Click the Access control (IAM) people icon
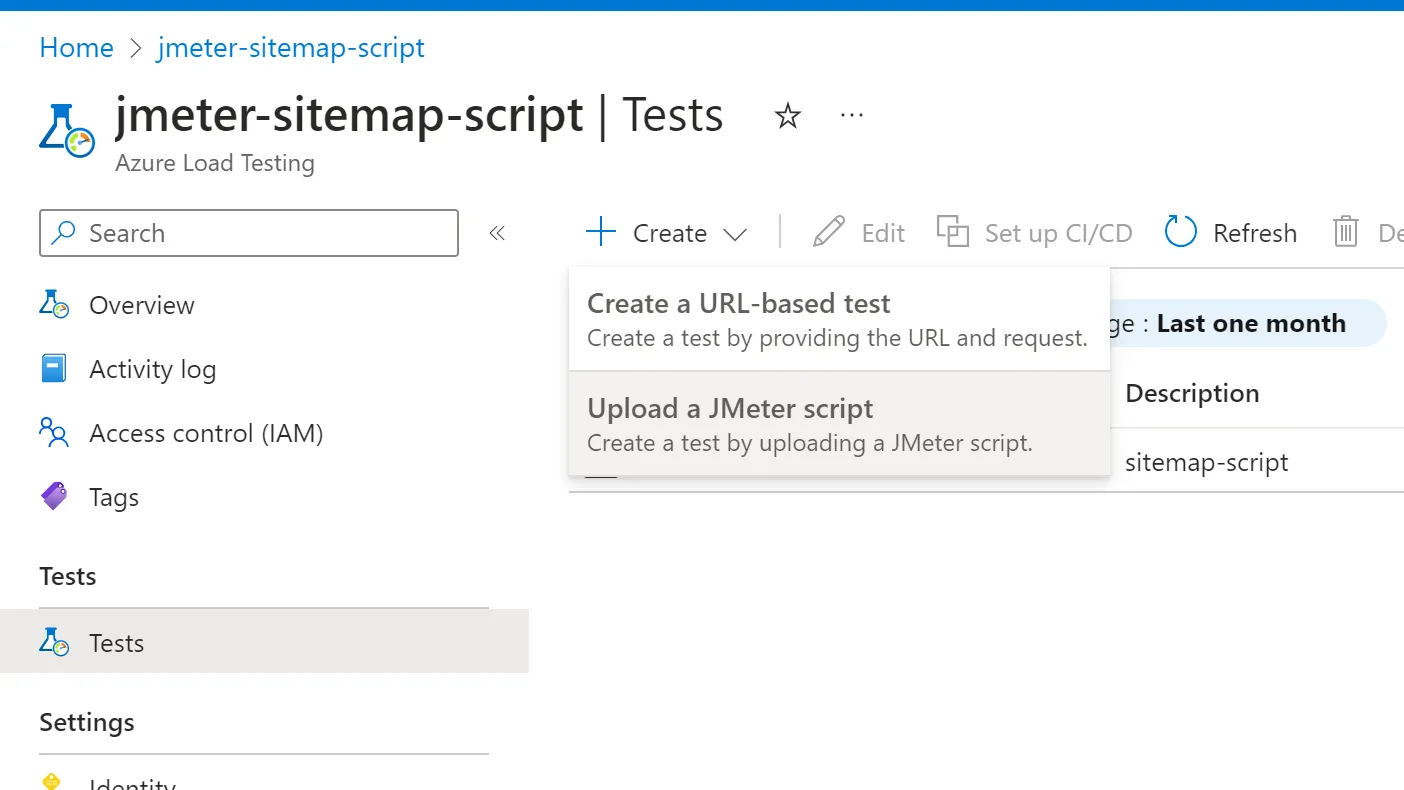Screen dimensions: 1404x790 54,433
